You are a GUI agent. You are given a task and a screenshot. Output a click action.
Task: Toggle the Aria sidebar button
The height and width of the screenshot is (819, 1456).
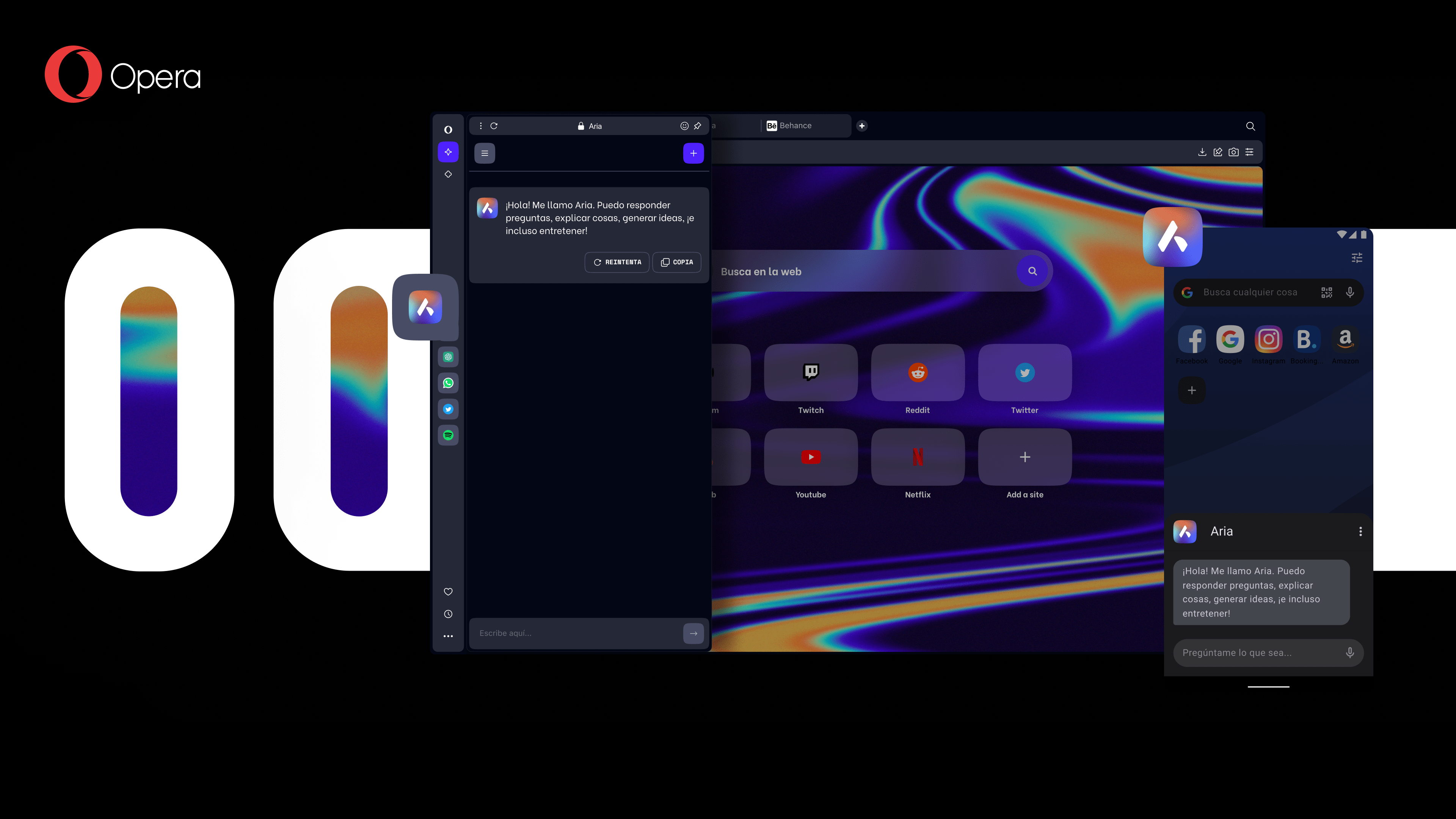coord(448,152)
